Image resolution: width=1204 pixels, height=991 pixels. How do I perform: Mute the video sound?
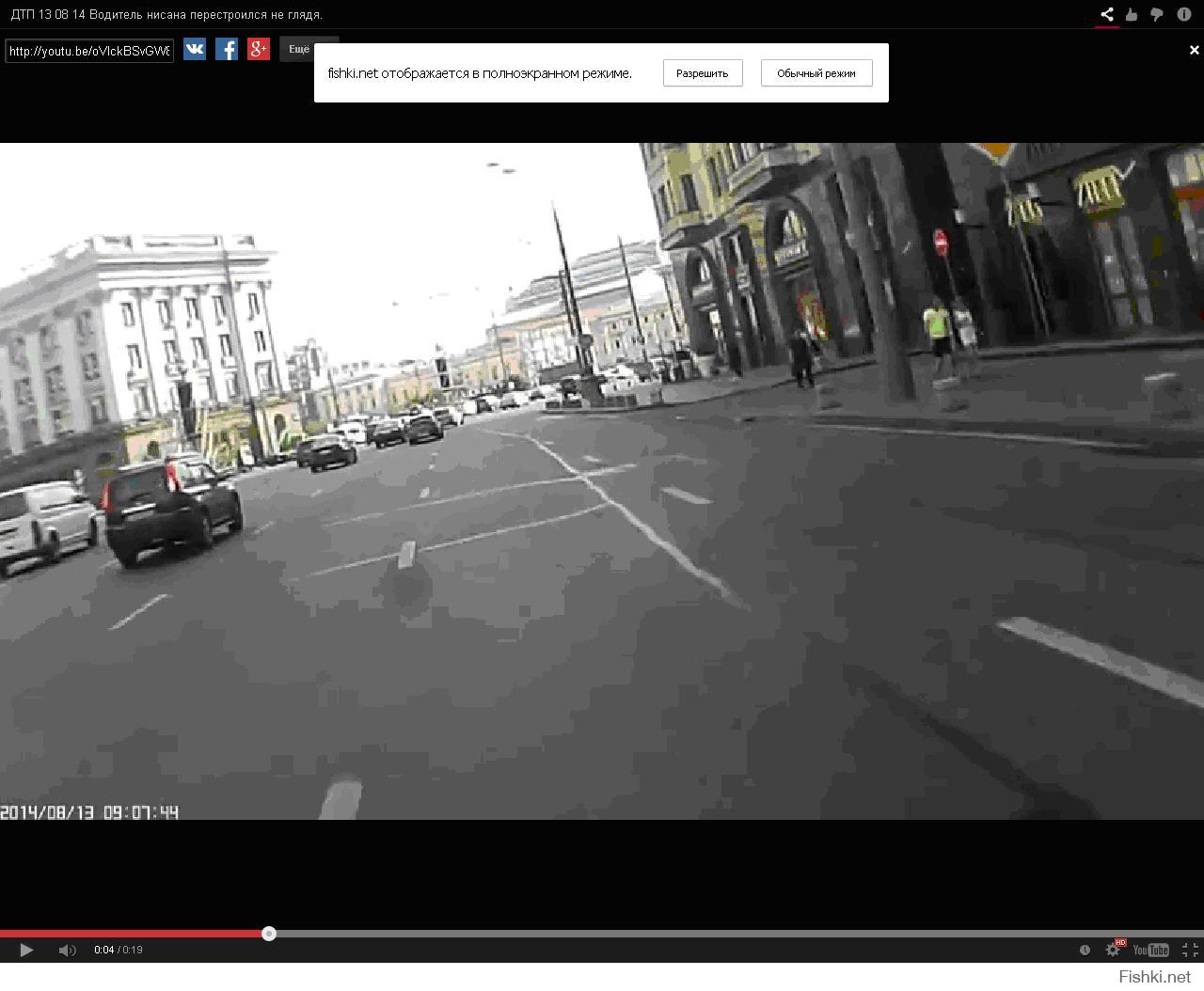[x=67, y=950]
